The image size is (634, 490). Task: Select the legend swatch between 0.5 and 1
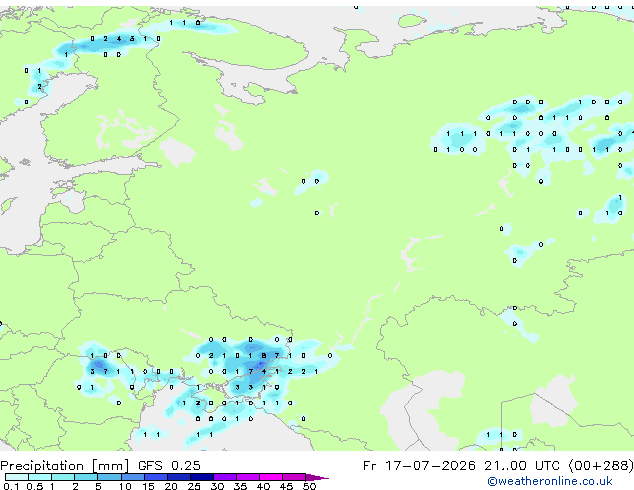tap(40, 477)
